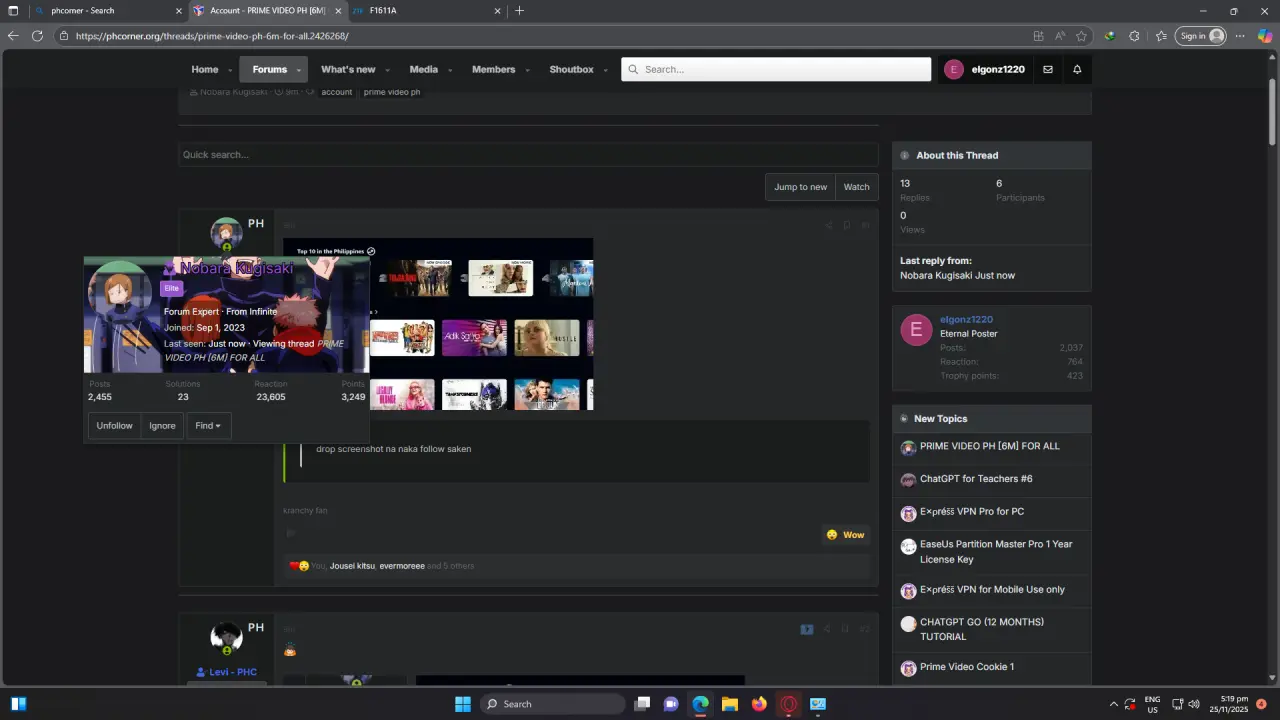Click Ignore in the member card
Viewport: 1280px width, 720px height.
(162, 426)
